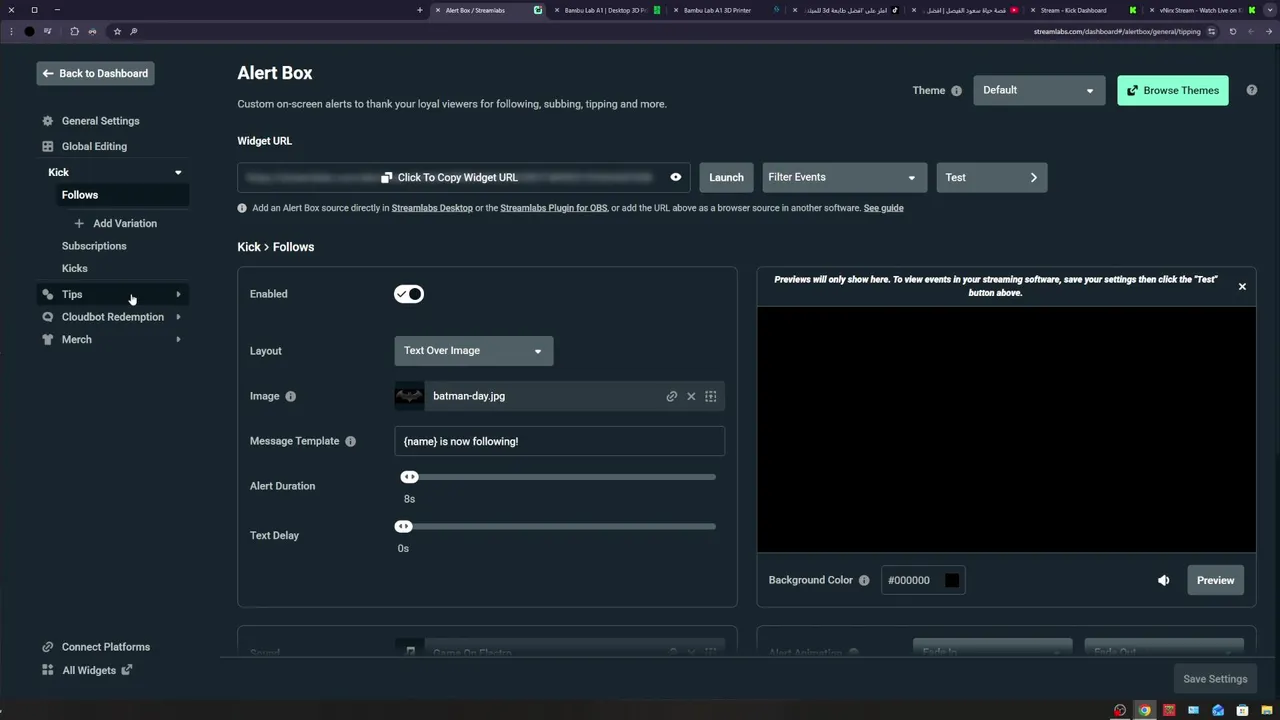Reveal the widget URL with the eye icon

pos(676,177)
